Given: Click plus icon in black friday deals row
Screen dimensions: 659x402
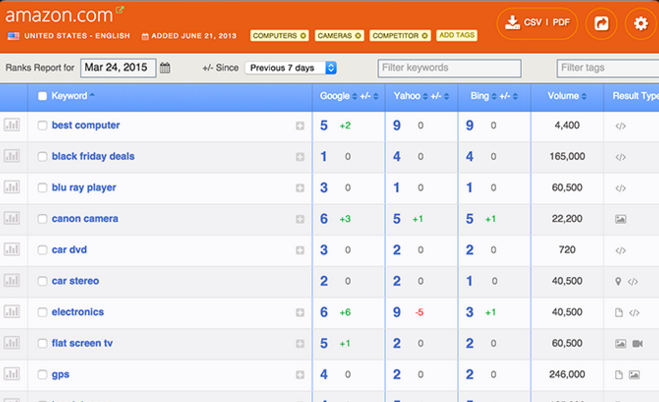Looking at the screenshot, I should (x=300, y=157).
